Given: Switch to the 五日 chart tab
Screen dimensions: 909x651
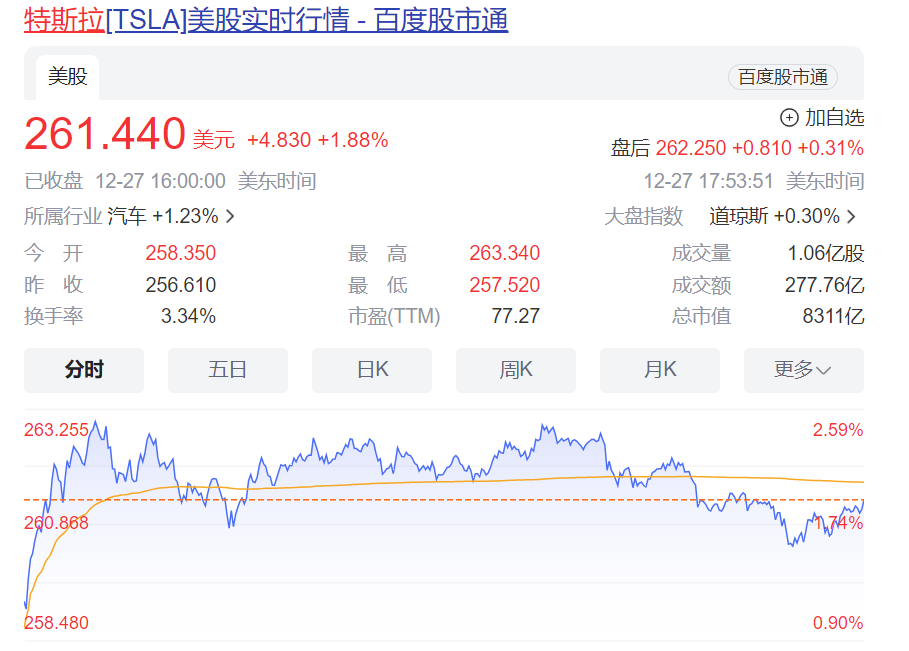Looking at the screenshot, I should coord(228,370).
